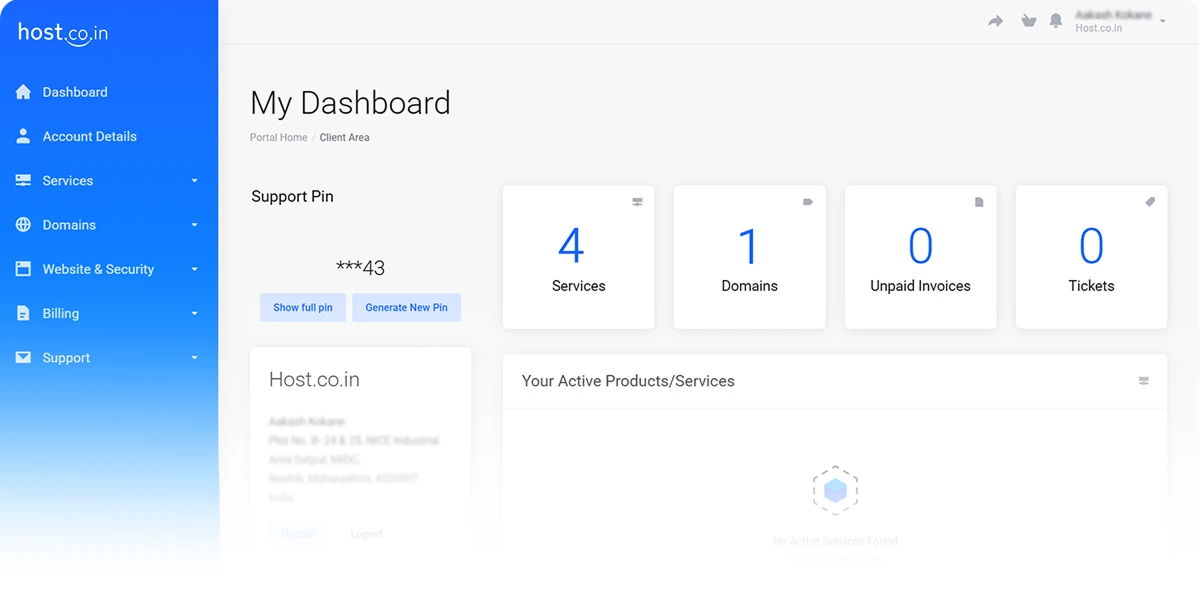The image size is (1200, 600).
Task: Click the share arrow icon in header
Action: (x=995, y=21)
